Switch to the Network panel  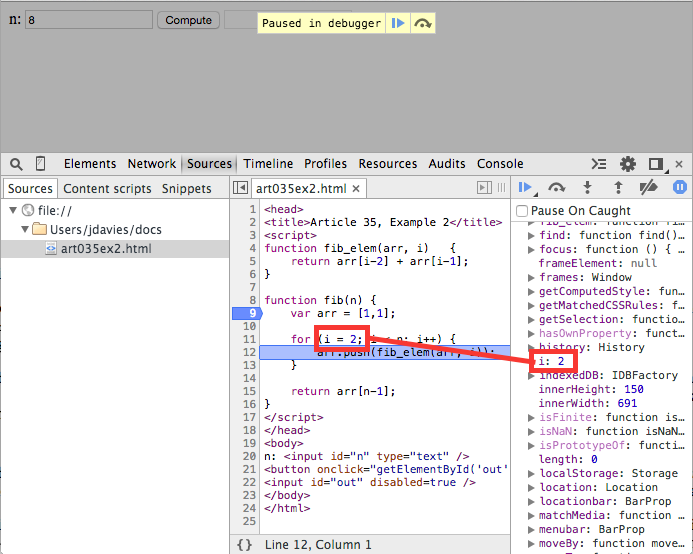click(152, 164)
